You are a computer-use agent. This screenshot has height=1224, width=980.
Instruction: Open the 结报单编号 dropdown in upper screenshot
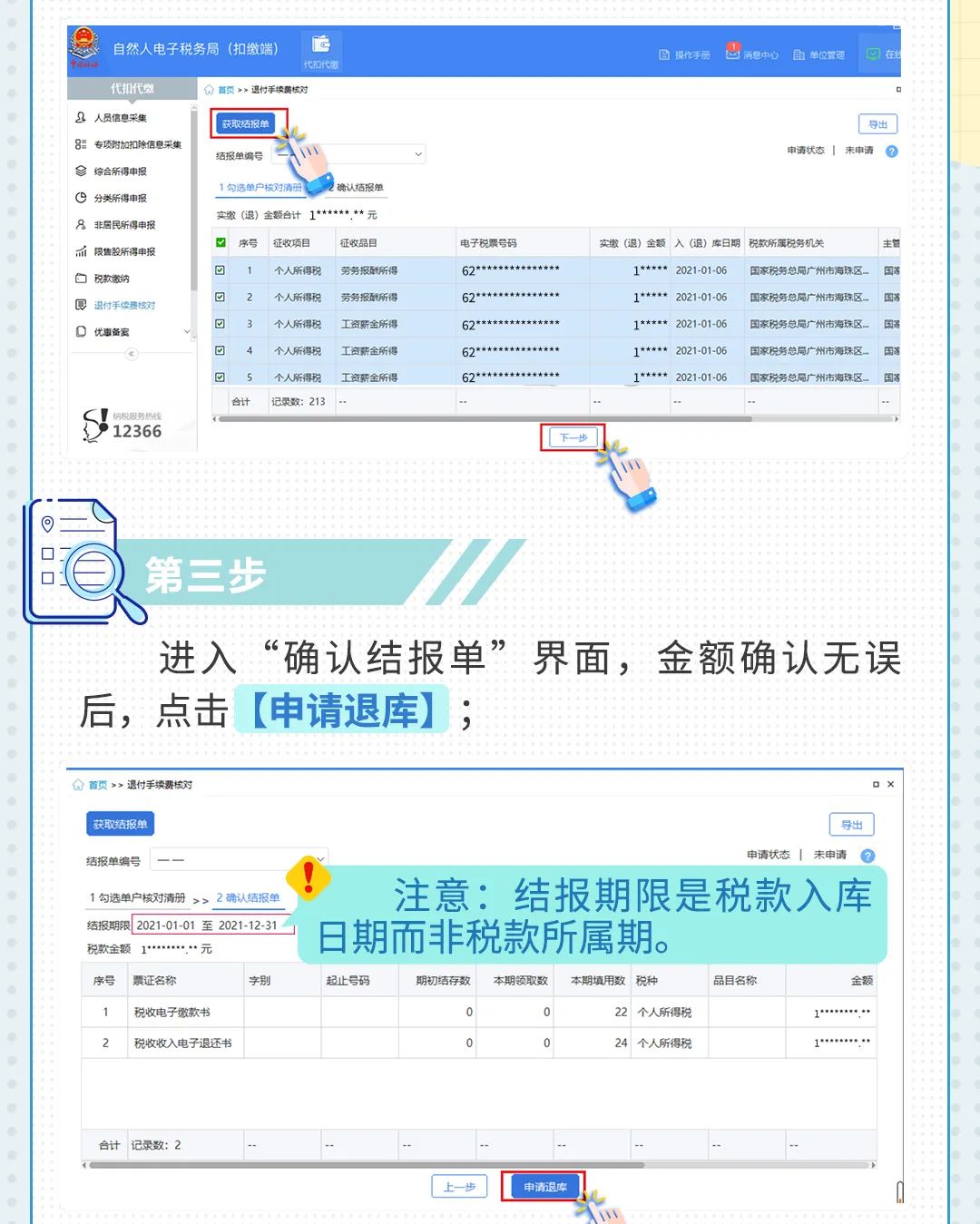(348, 155)
